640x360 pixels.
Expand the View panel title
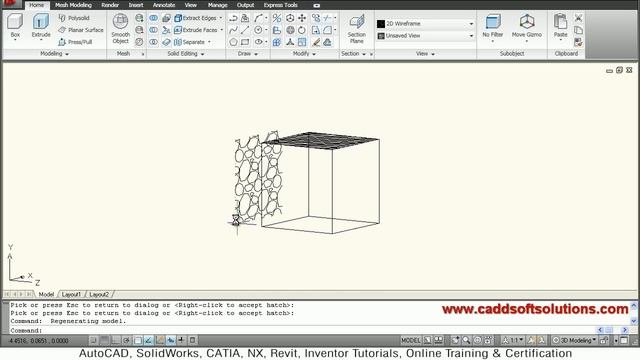pyautogui.click(x=425, y=53)
